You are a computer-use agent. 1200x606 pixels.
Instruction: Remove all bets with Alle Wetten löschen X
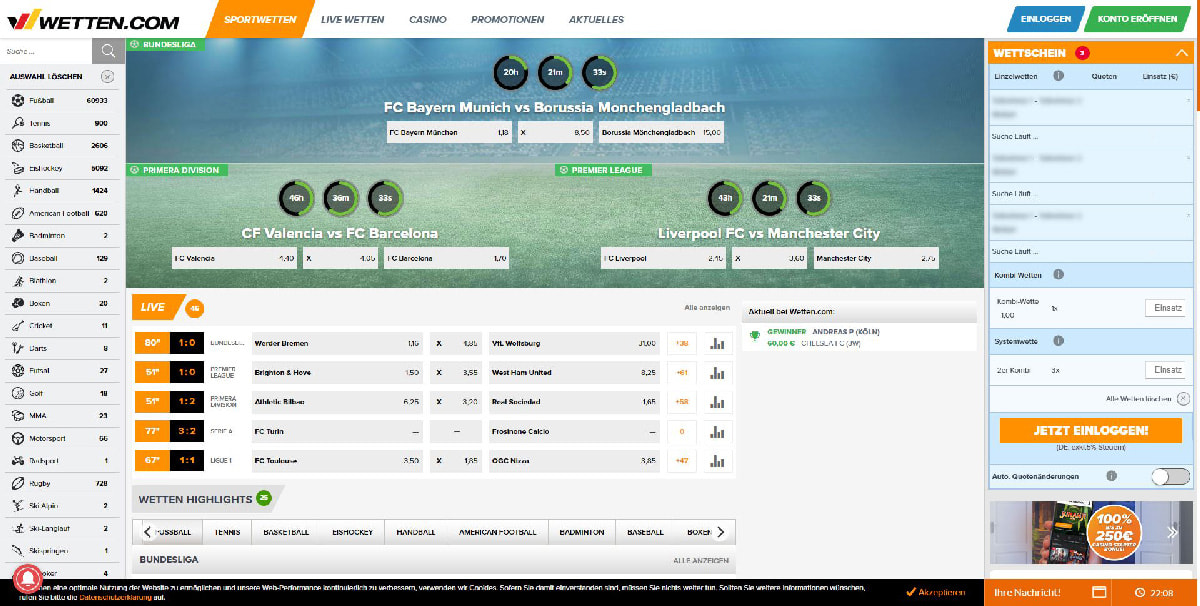click(1183, 398)
